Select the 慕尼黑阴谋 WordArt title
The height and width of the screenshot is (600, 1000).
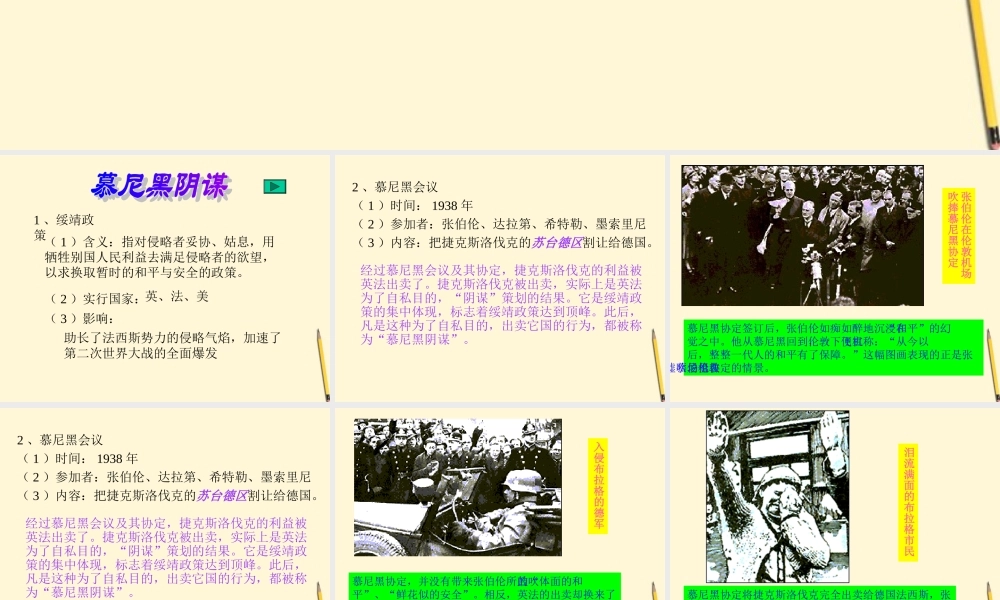pos(161,186)
